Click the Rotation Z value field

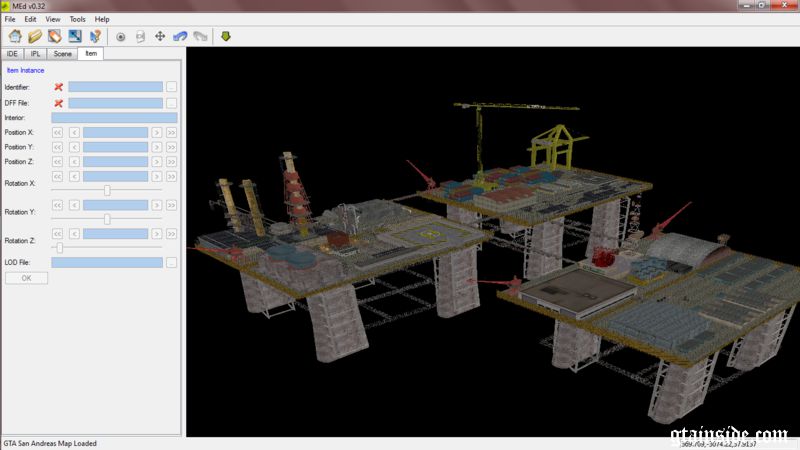pos(115,234)
